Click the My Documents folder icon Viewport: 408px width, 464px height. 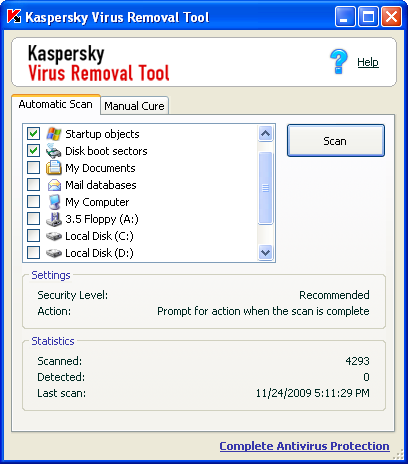point(54,168)
